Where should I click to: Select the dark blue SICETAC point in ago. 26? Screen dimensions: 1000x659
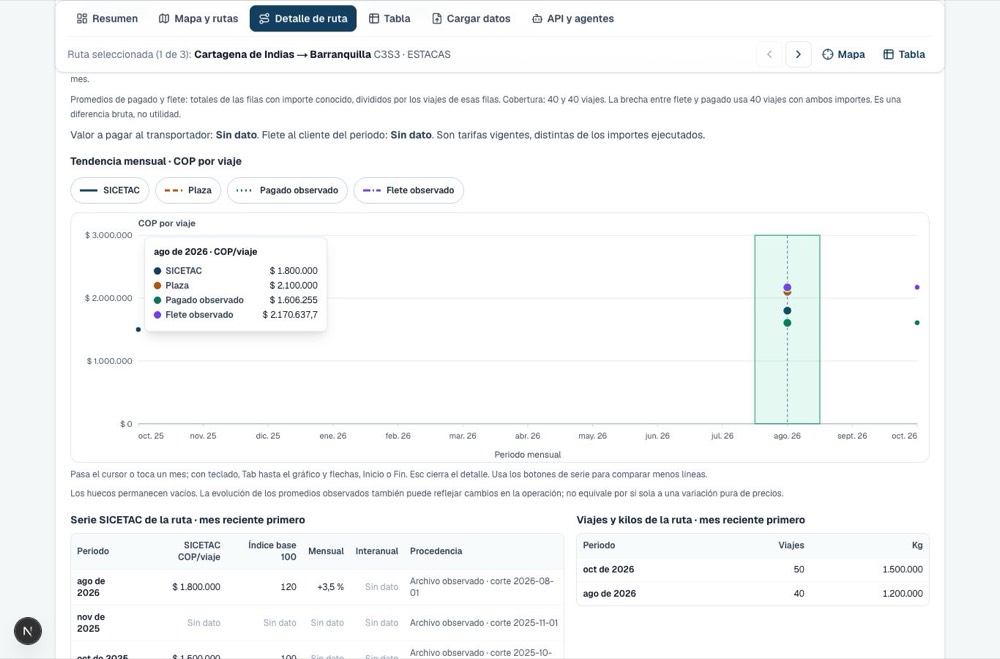point(787,311)
